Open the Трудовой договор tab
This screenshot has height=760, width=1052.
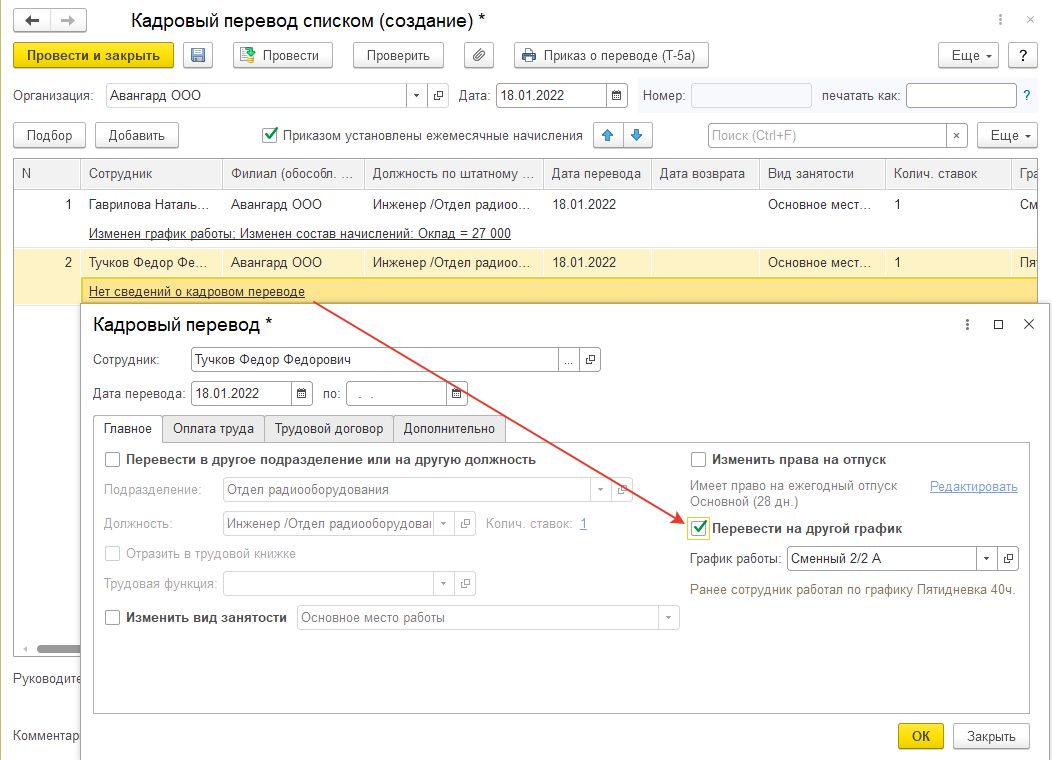pyautogui.click(x=329, y=429)
